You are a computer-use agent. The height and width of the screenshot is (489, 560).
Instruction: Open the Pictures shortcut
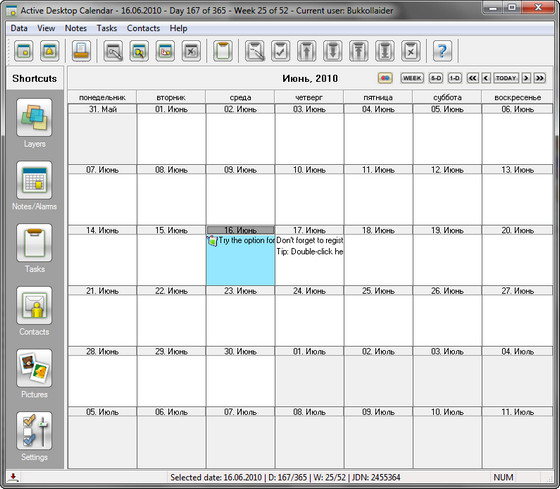34,368
